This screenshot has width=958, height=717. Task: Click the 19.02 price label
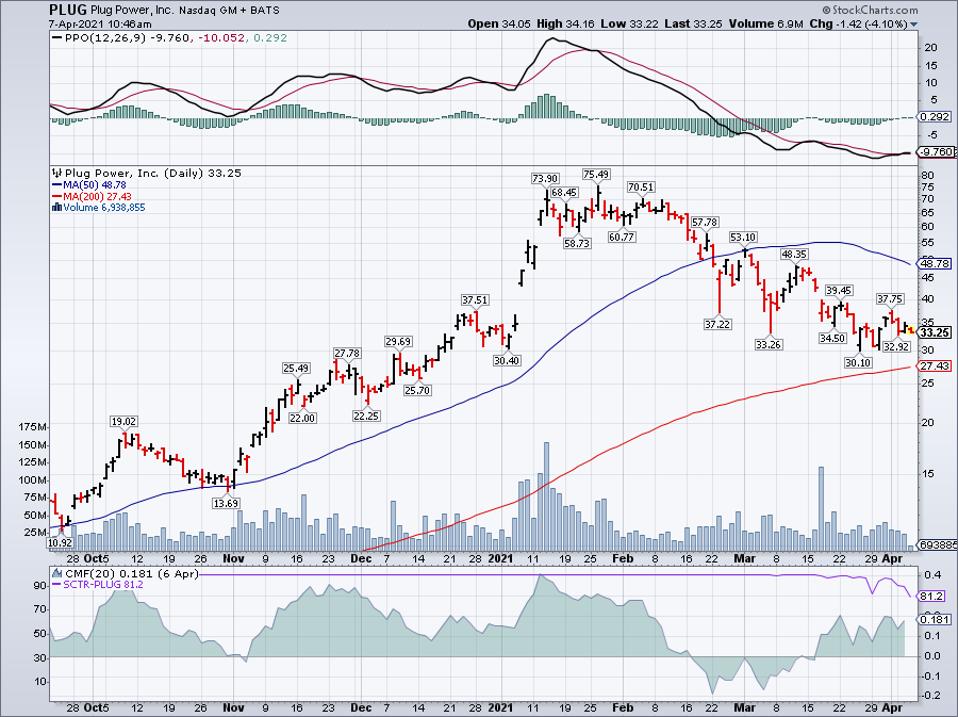(x=123, y=421)
